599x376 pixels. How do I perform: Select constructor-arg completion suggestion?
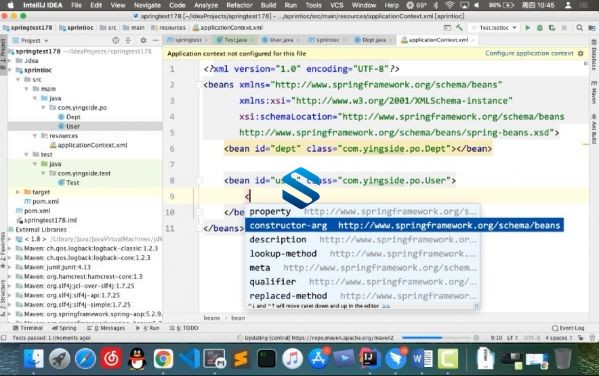click(404, 225)
